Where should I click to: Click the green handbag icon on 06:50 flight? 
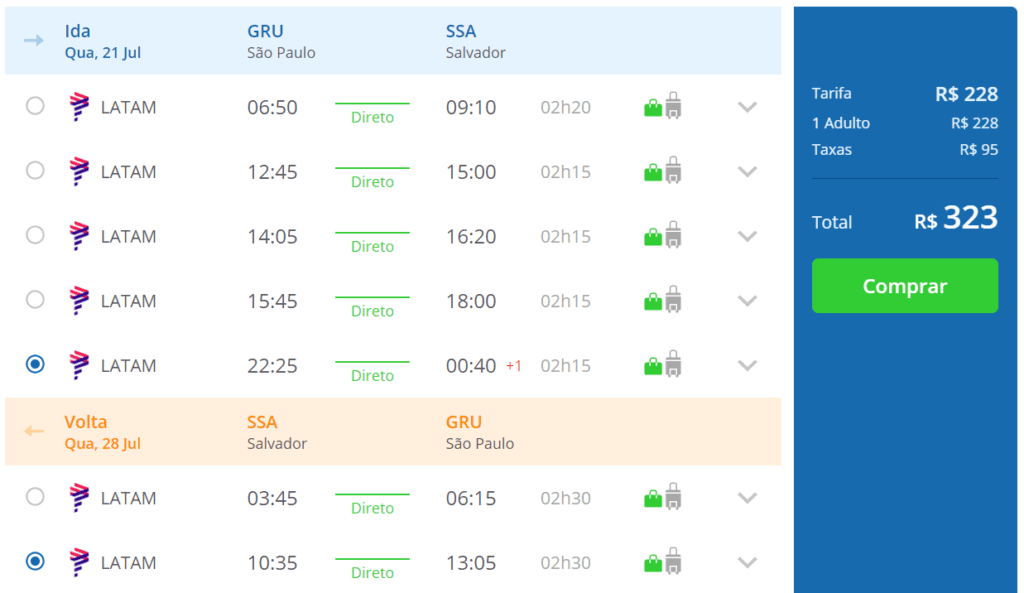[x=652, y=108]
